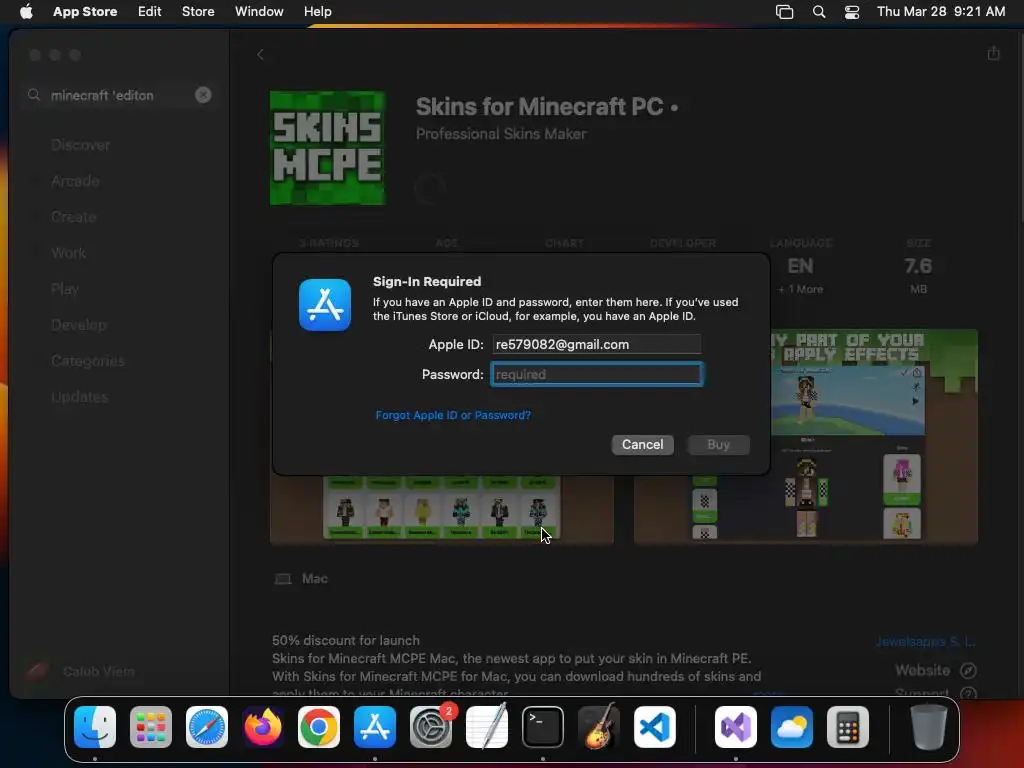The height and width of the screenshot is (768, 1024).
Task: Select Play in the sidebar
Action: click(x=65, y=289)
